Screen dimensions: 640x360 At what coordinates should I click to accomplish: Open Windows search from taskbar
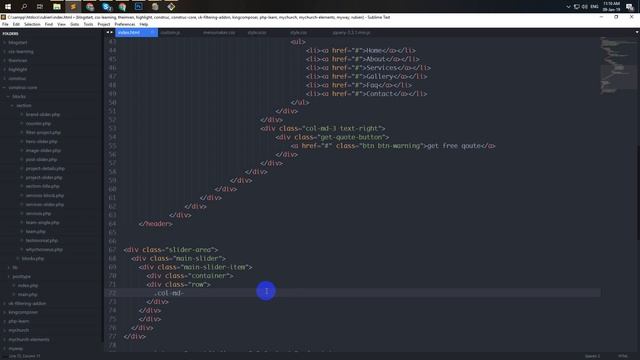(x=24, y=6)
